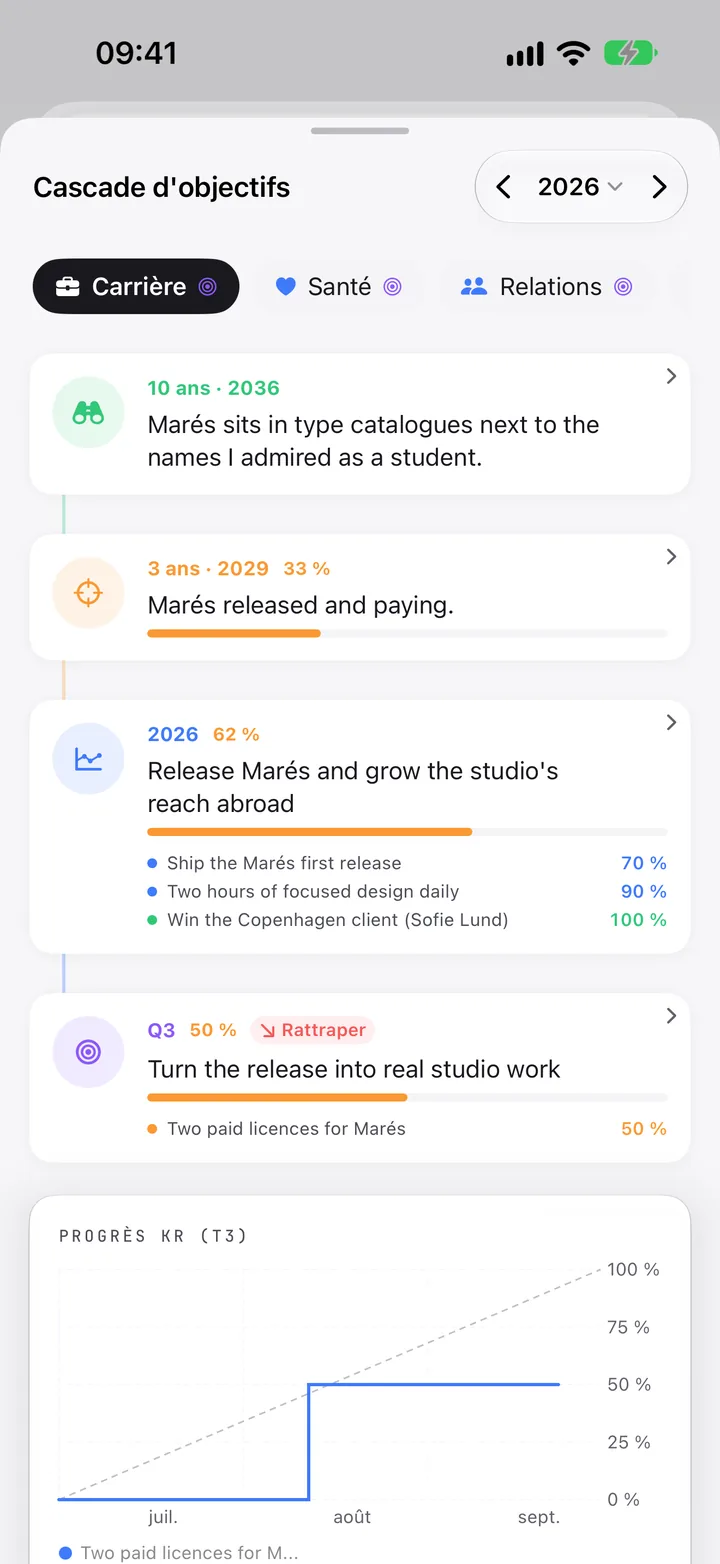The width and height of the screenshot is (720, 1564).
Task: Tap the people icon in Relations
Action: (473, 287)
